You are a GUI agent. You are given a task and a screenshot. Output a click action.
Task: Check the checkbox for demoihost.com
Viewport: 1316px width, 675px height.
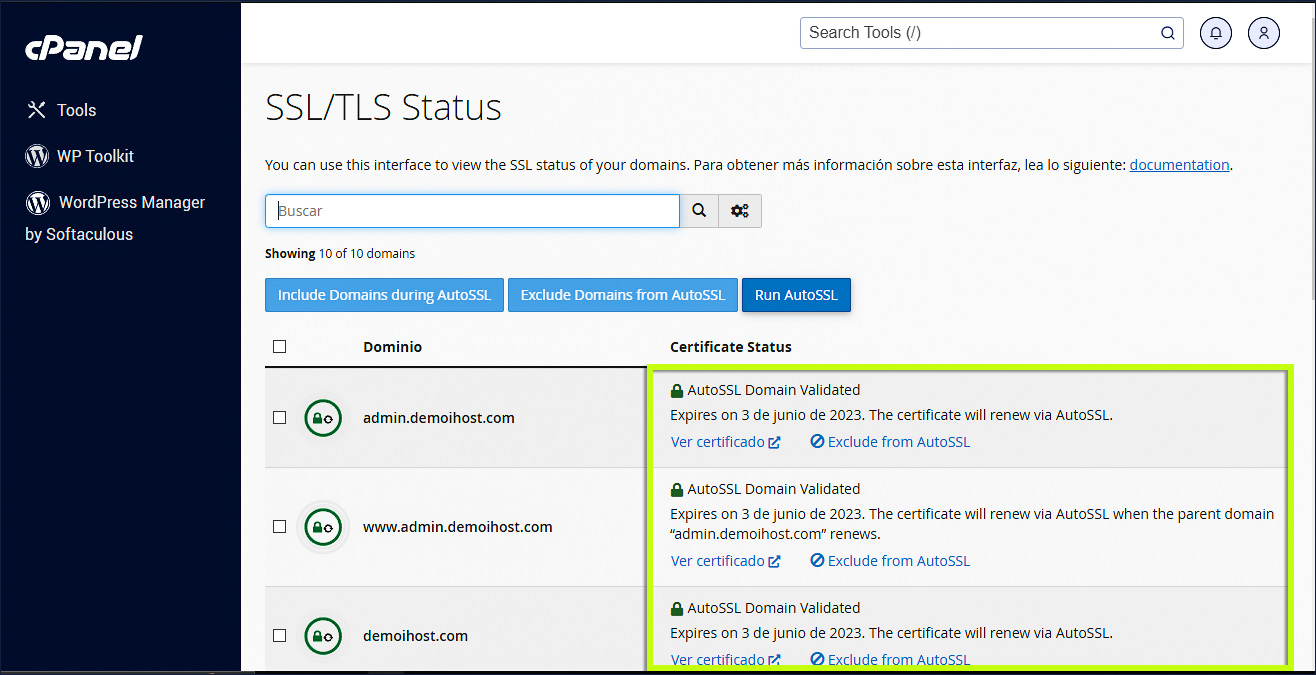(279, 635)
